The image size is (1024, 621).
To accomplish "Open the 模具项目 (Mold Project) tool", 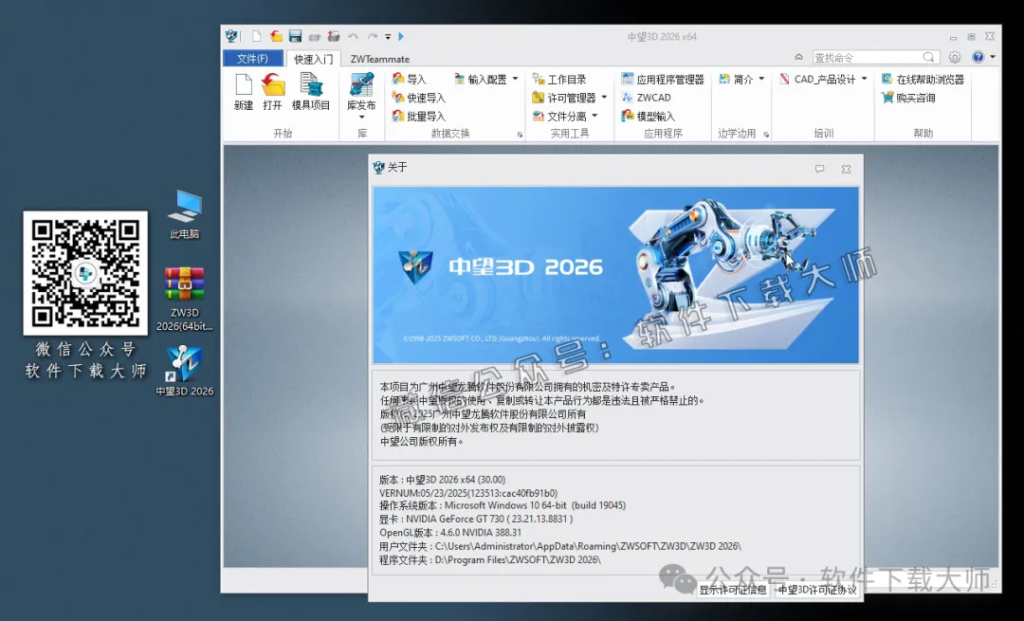I will pos(312,94).
